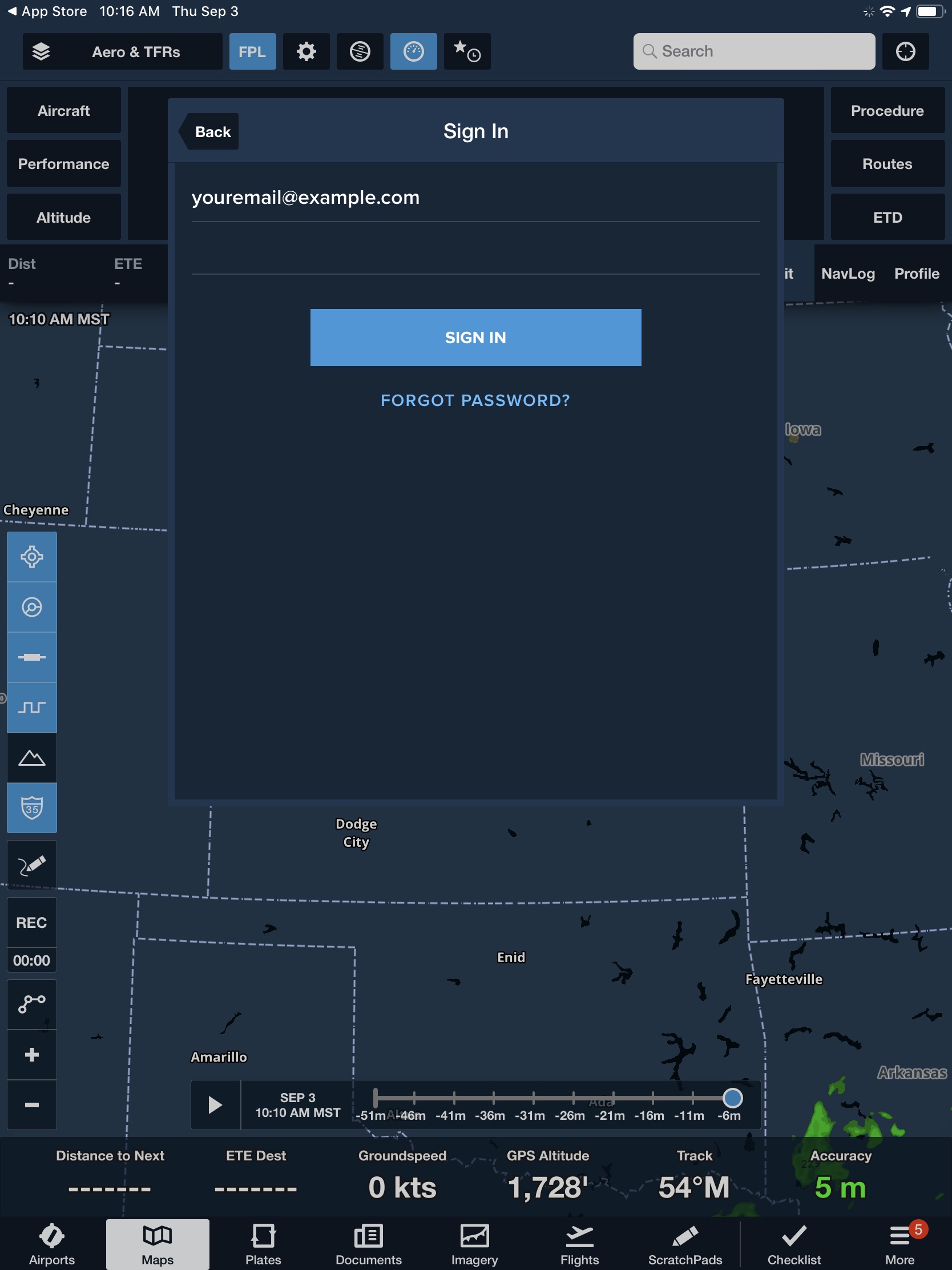Open the Documents tab
The image size is (952, 1270).
click(368, 1245)
